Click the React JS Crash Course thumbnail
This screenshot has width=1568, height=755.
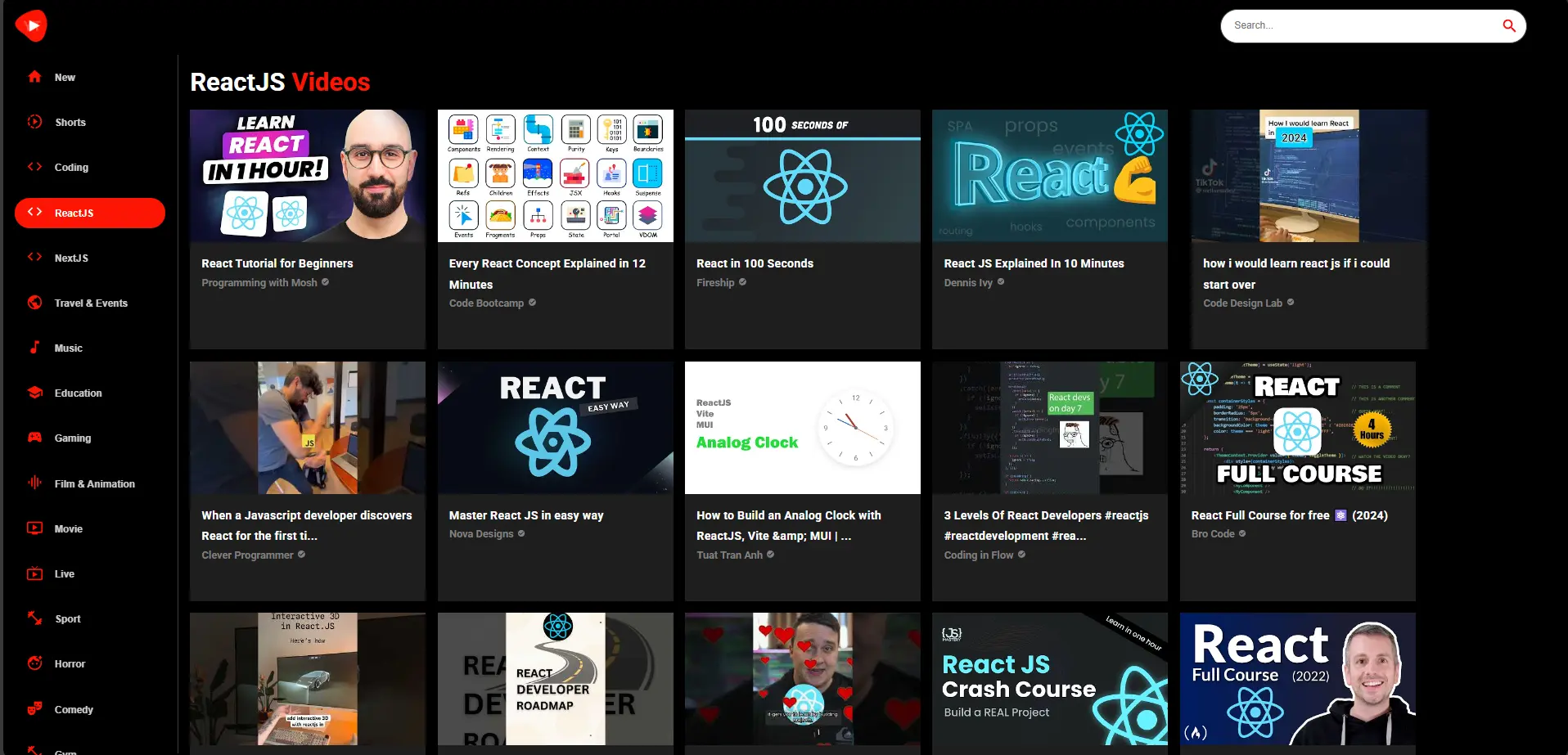coord(1050,679)
